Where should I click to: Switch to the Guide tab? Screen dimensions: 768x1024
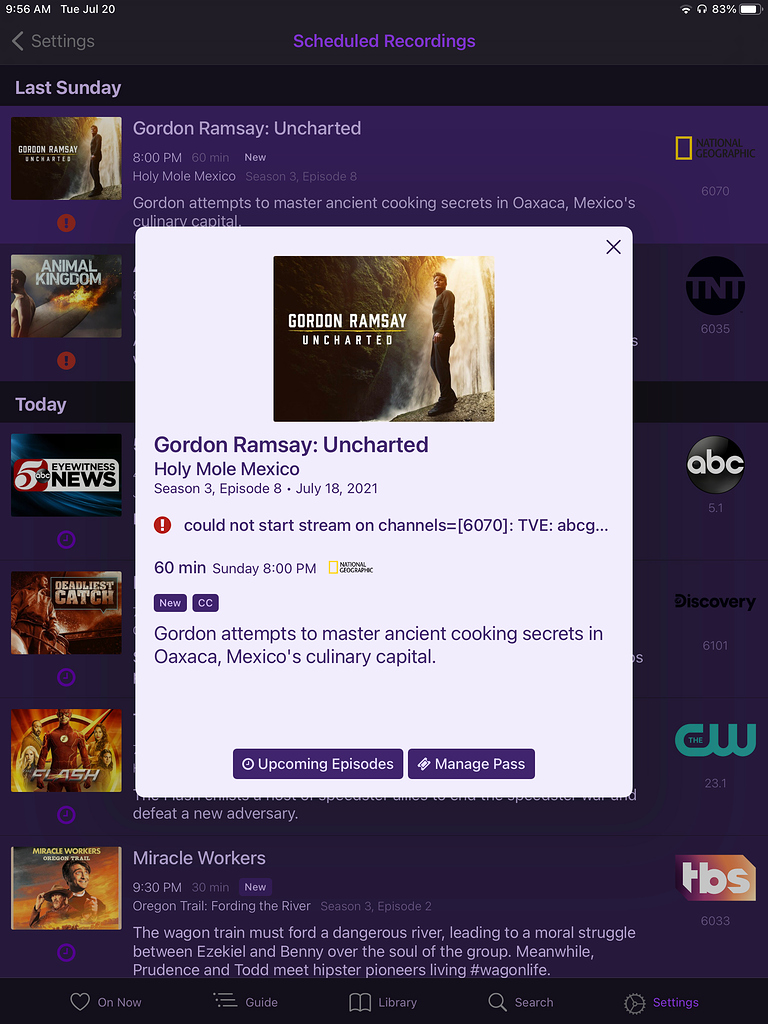point(246,1002)
